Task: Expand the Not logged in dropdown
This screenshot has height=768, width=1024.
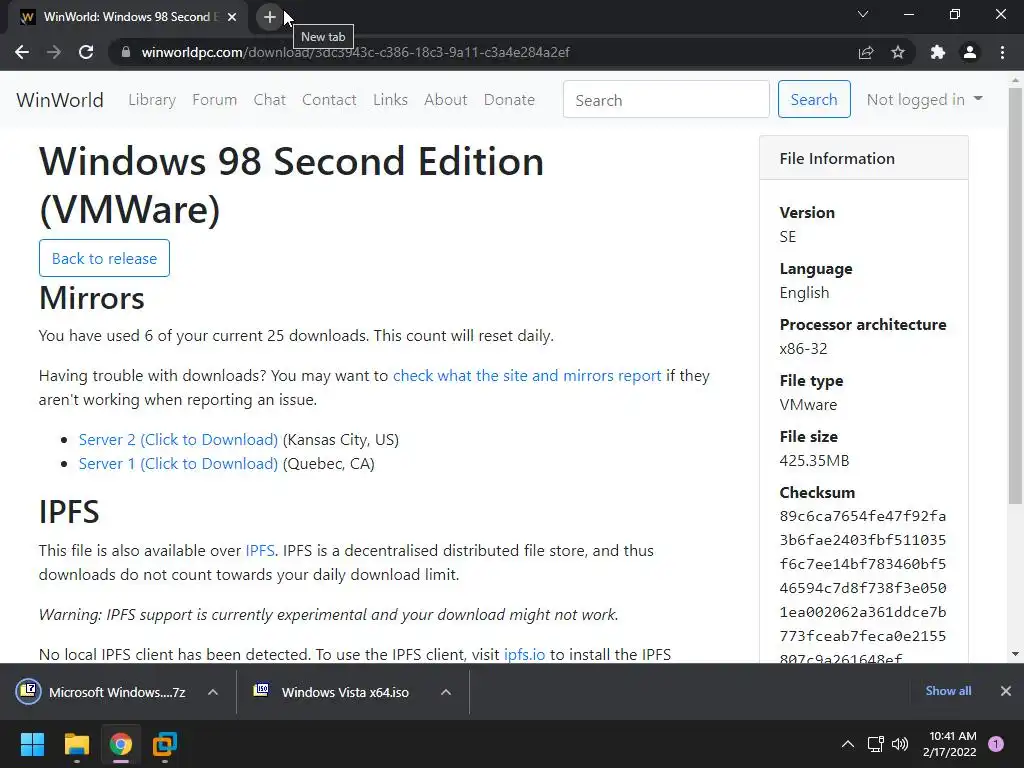Action: pos(924,99)
